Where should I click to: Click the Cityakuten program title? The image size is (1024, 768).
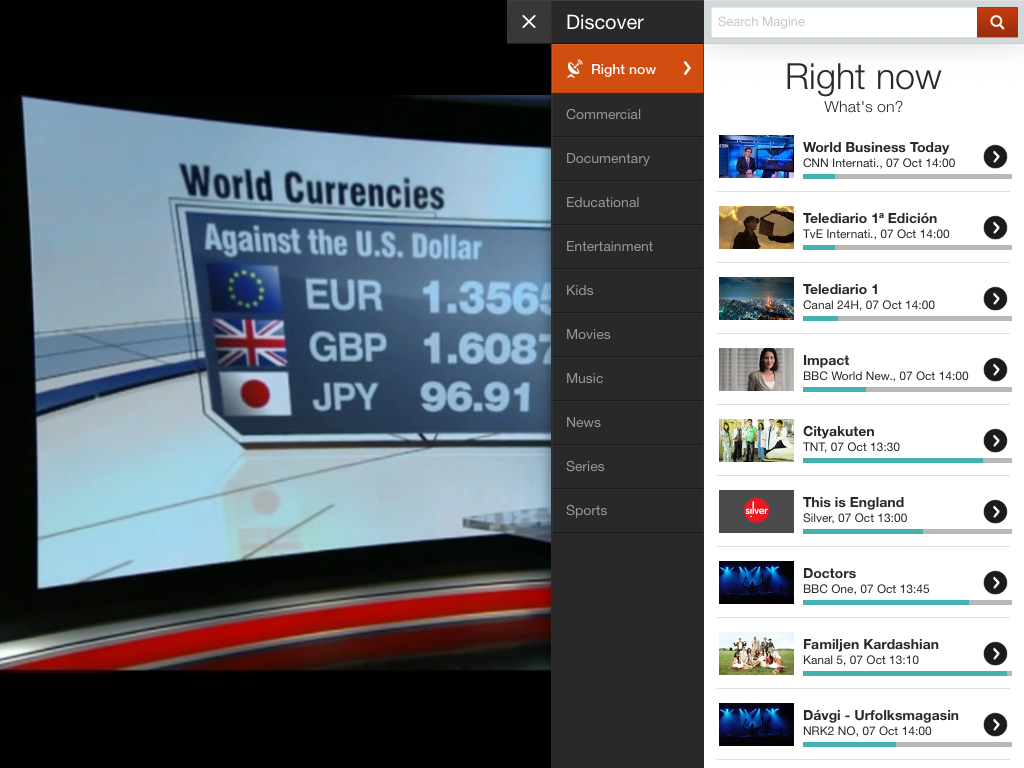(839, 431)
